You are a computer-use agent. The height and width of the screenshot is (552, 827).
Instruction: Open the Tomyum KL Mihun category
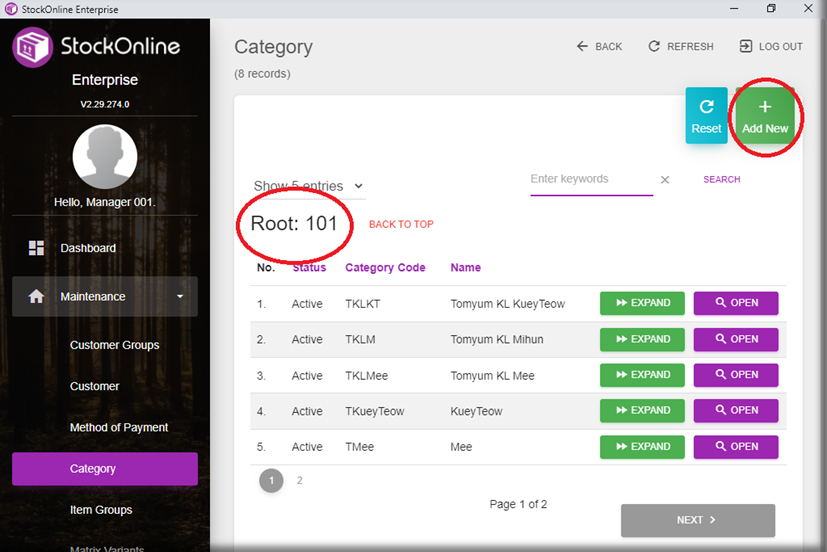pos(735,339)
